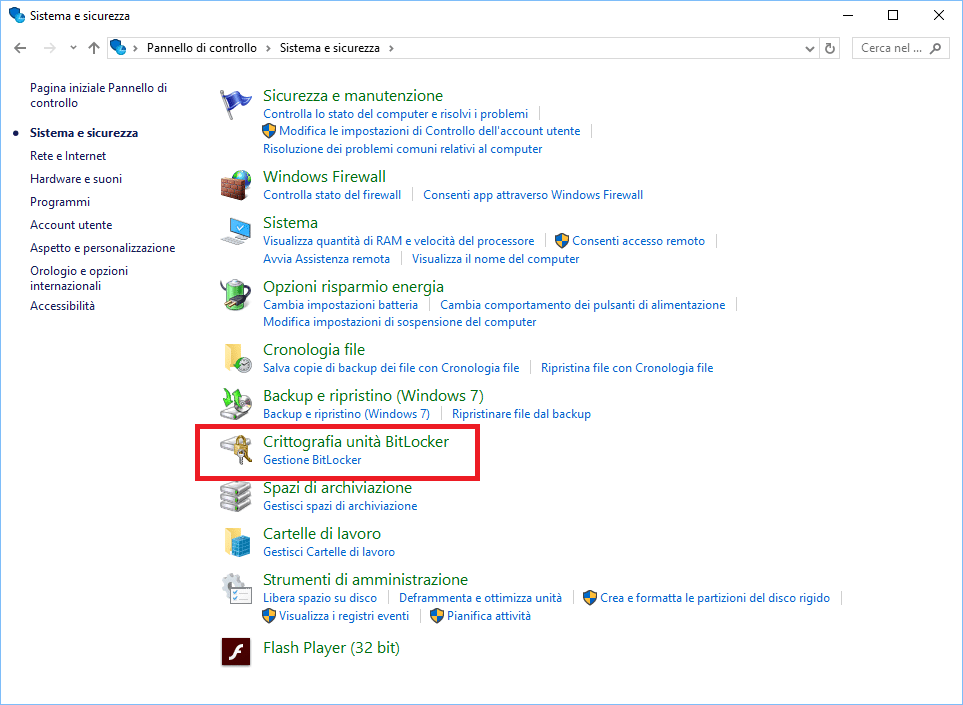
Task: Click Gestisci Cartelle di lavoro
Action: (x=329, y=552)
